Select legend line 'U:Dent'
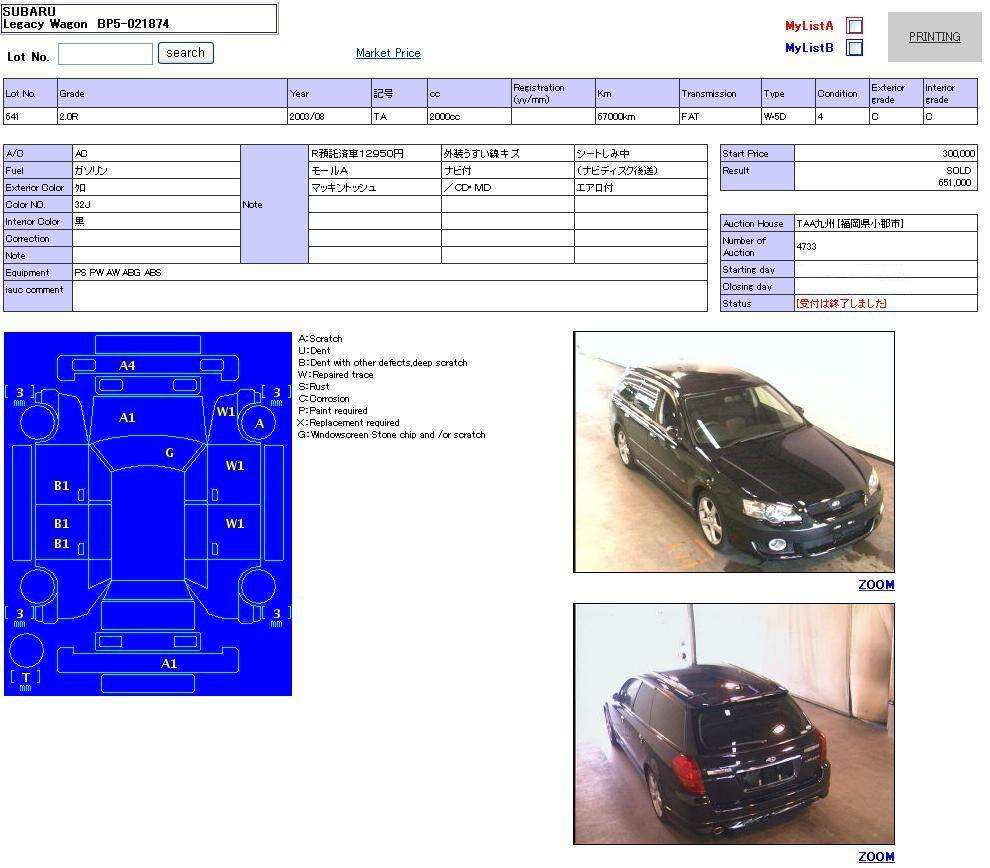 314,351
